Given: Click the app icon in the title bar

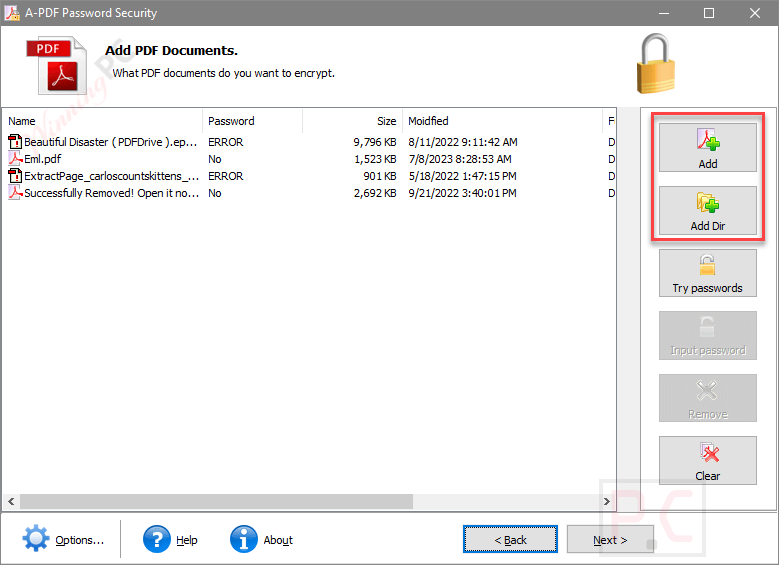Looking at the screenshot, I should click(12, 12).
